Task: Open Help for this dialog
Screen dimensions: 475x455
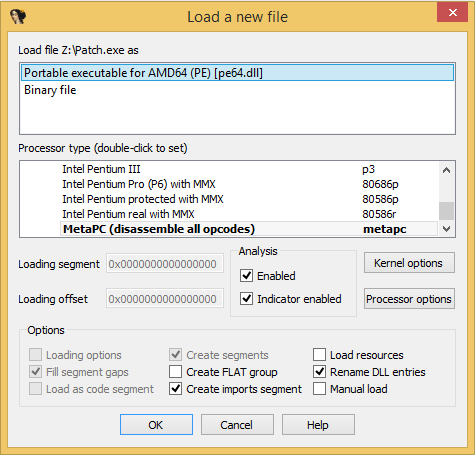Action: click(318, 425)
